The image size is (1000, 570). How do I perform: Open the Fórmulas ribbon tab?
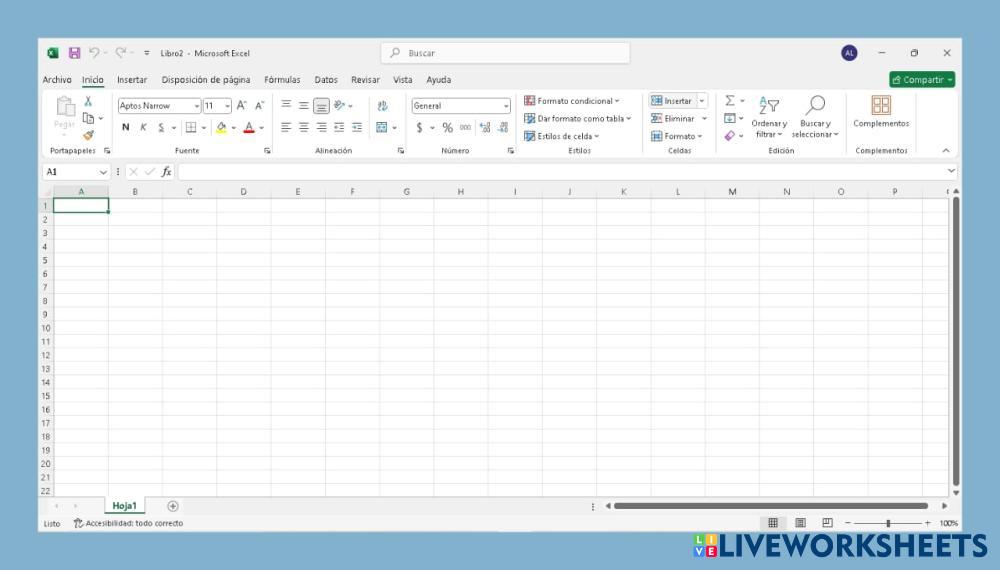pyautogui.click(x=282, y=80)
